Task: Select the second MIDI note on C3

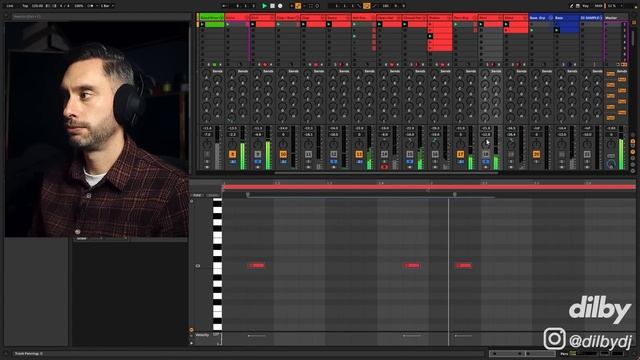Action: point(411,265)
